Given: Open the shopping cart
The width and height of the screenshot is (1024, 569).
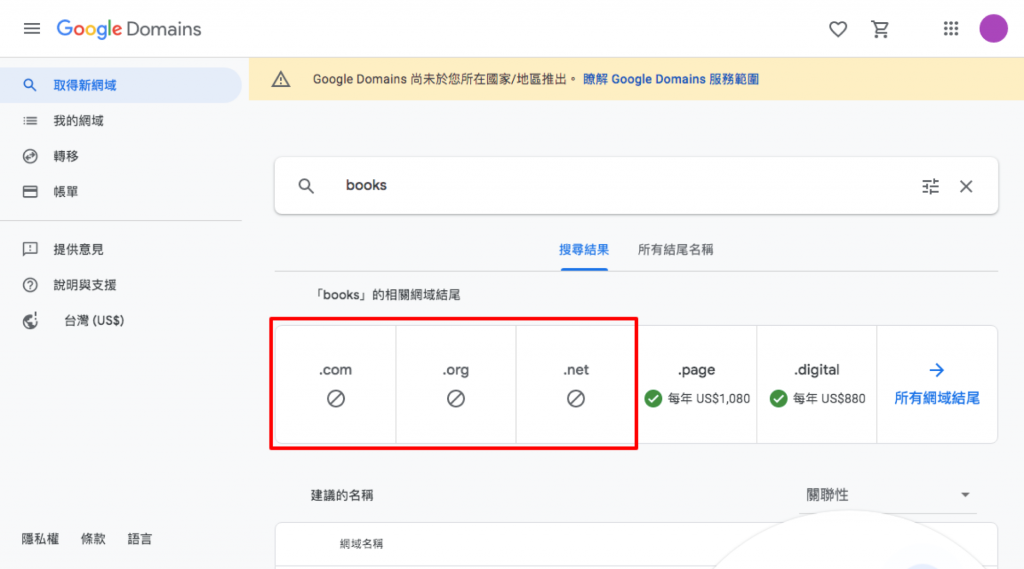Looking at the screenshot, I should point(881,29).
